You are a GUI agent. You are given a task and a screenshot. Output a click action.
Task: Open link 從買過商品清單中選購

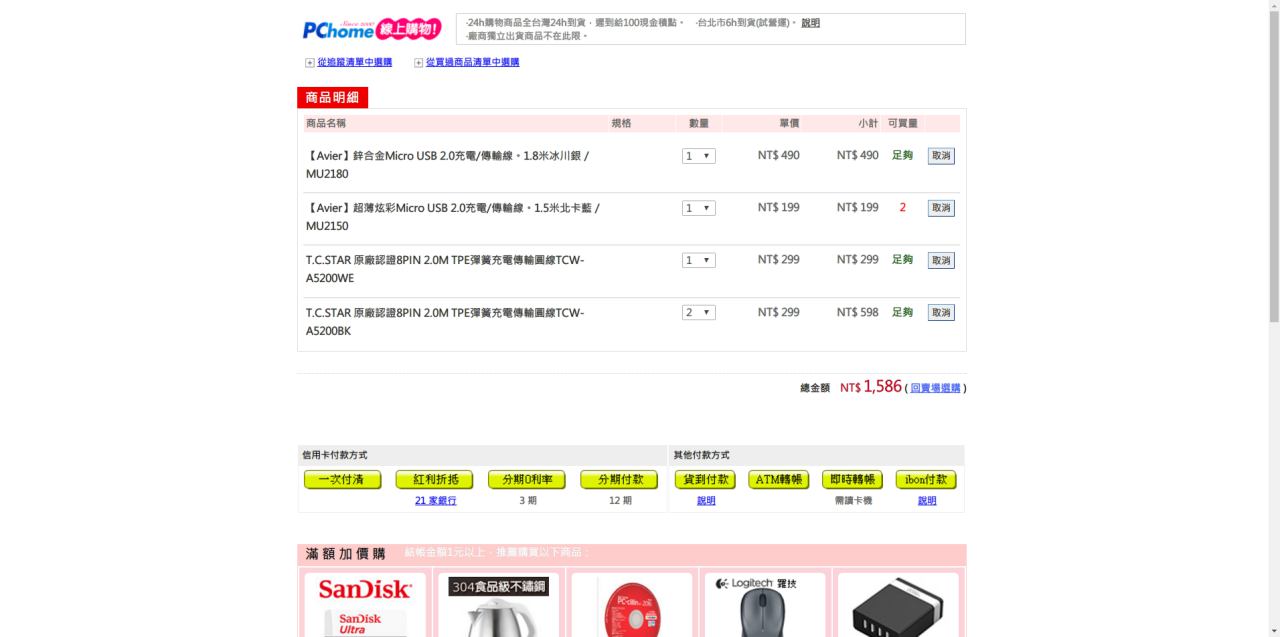click(x=472, y=62)
